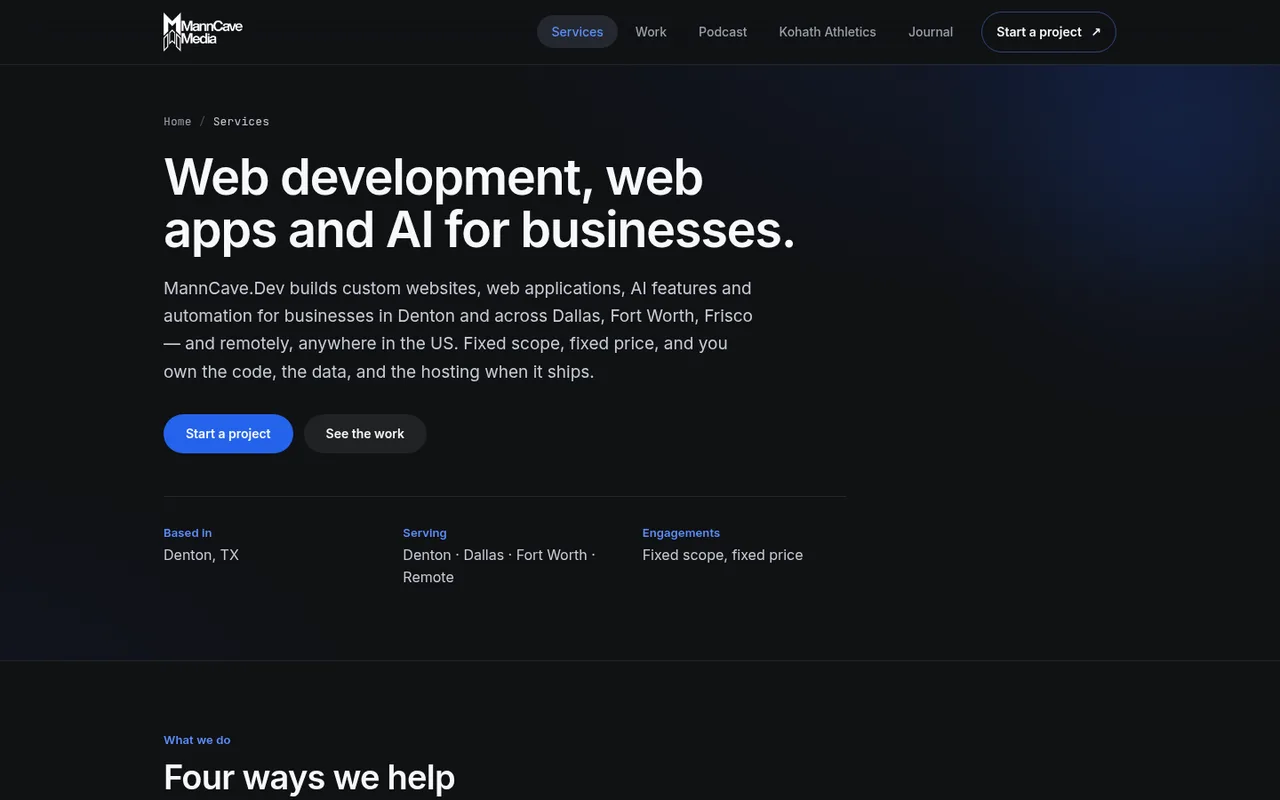Go to the Home breadcrumb link
Image resolution: width=1280 pixels, height=800 pixels.
177,122
